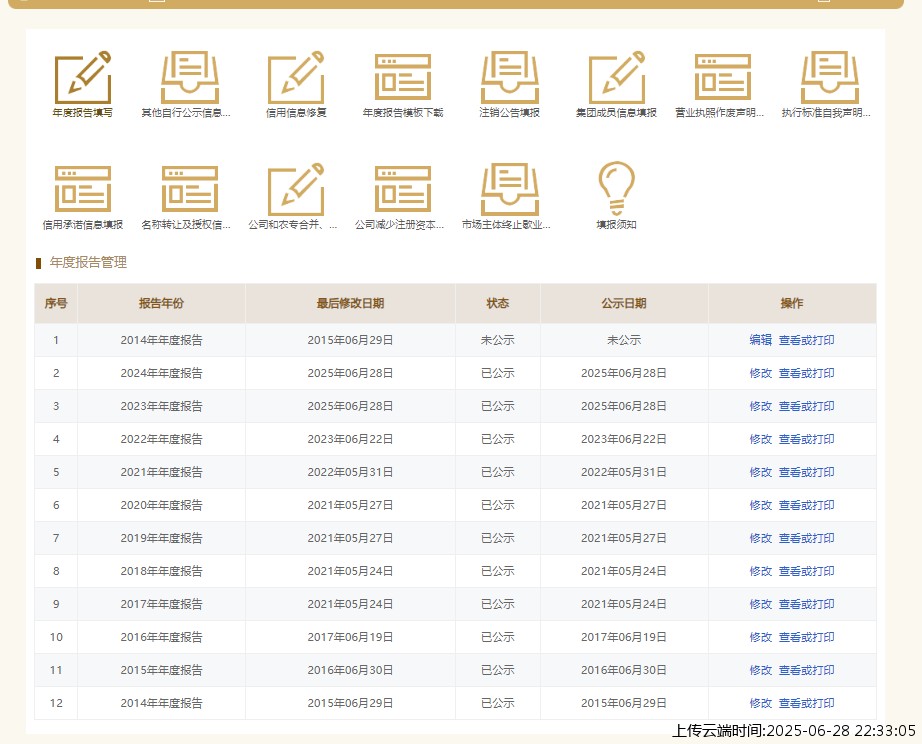
Task: Open the 执行标准自我声明 icon
Action: click(830, 77)
